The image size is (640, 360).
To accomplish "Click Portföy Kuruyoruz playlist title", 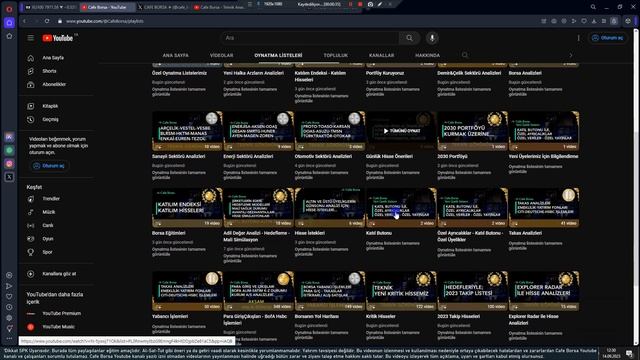I will (385, 73).
